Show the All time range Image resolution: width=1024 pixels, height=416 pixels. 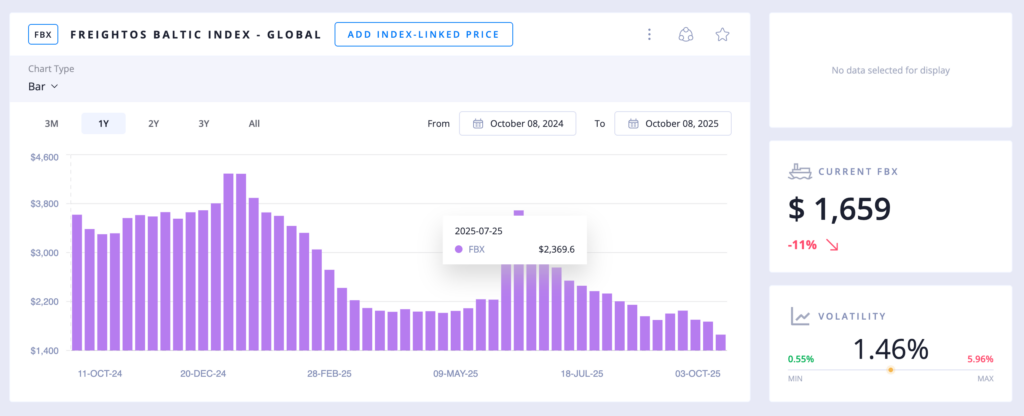(x=254, y=124)
